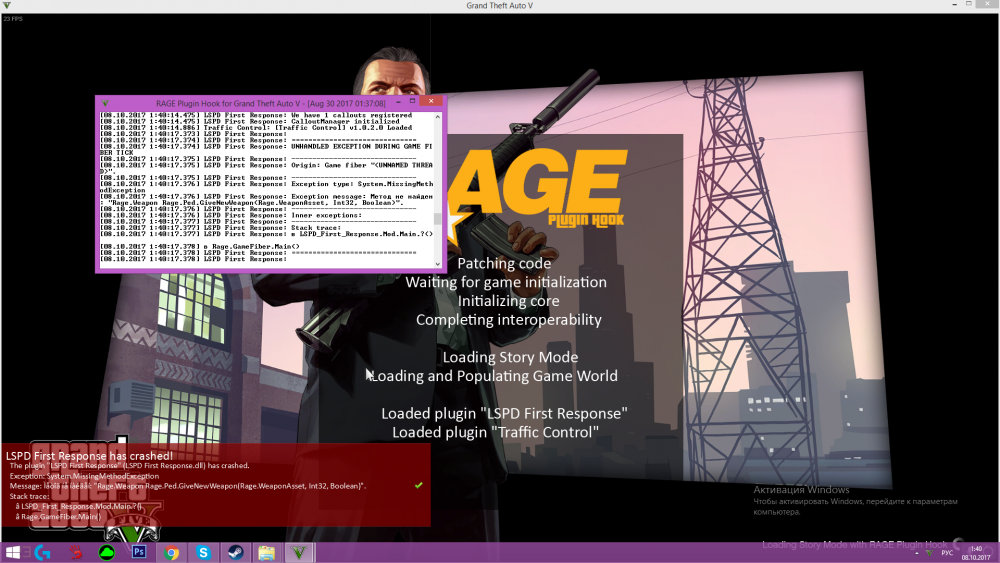
Task: Open Google Chrome from the taskbar
Action: (171, 553)
